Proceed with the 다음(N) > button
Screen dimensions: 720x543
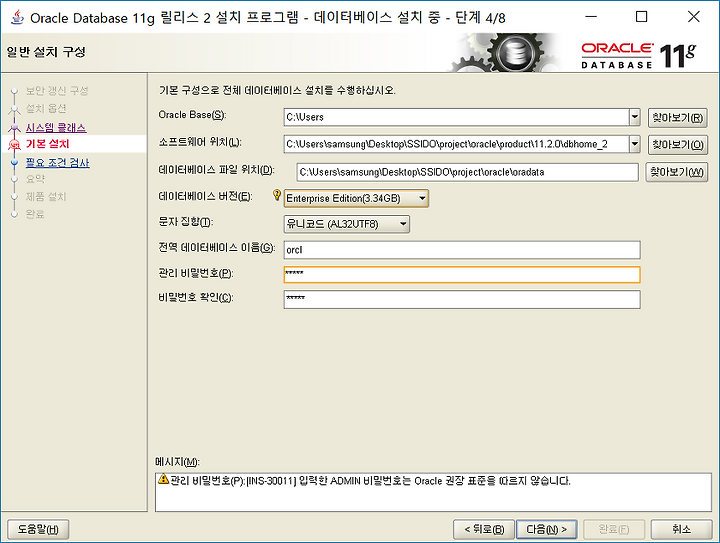546,529
